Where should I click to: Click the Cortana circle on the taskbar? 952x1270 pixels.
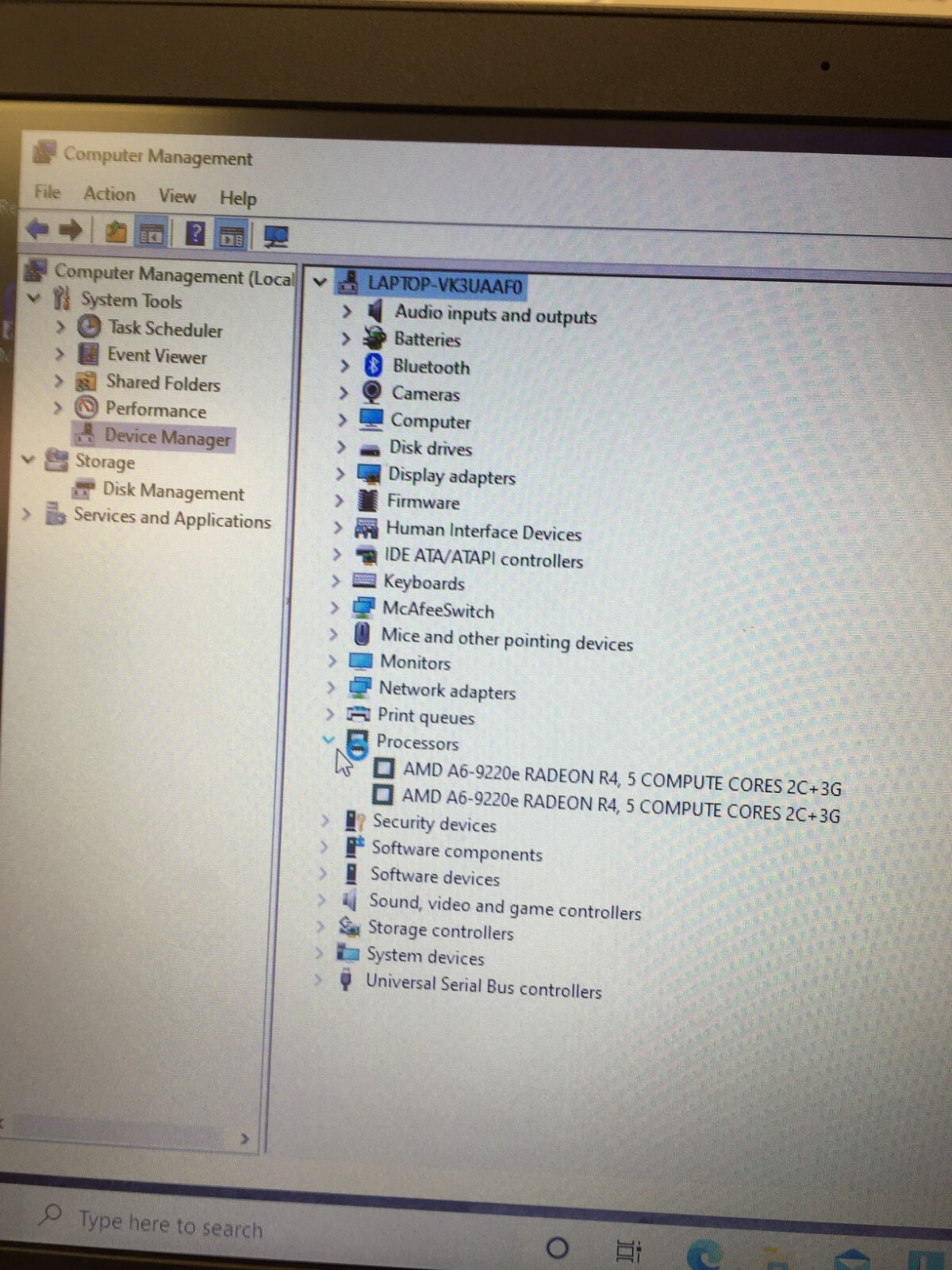[x=558, y=1248]
